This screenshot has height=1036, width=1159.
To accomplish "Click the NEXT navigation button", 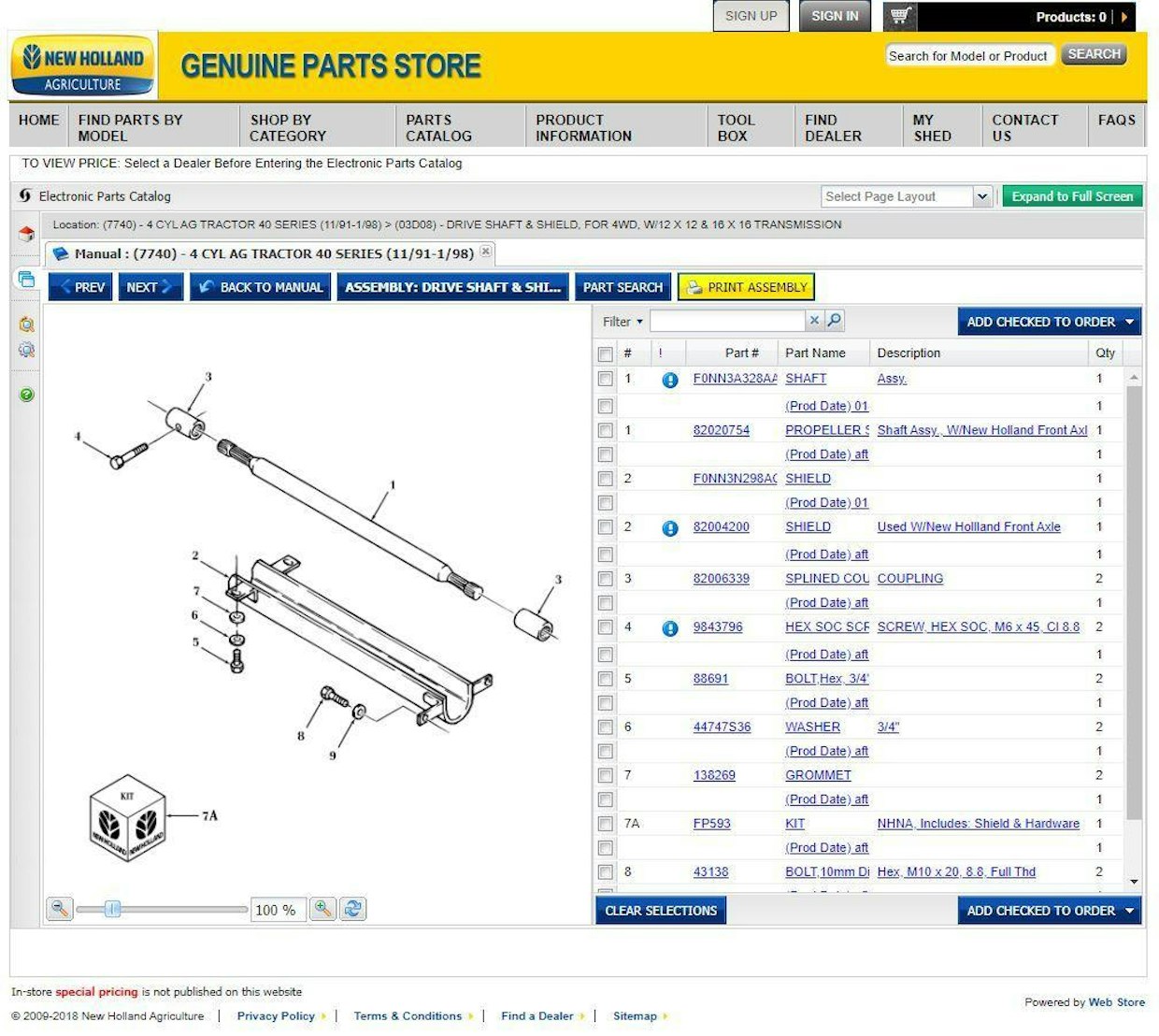I will click(x=150, y=287).
